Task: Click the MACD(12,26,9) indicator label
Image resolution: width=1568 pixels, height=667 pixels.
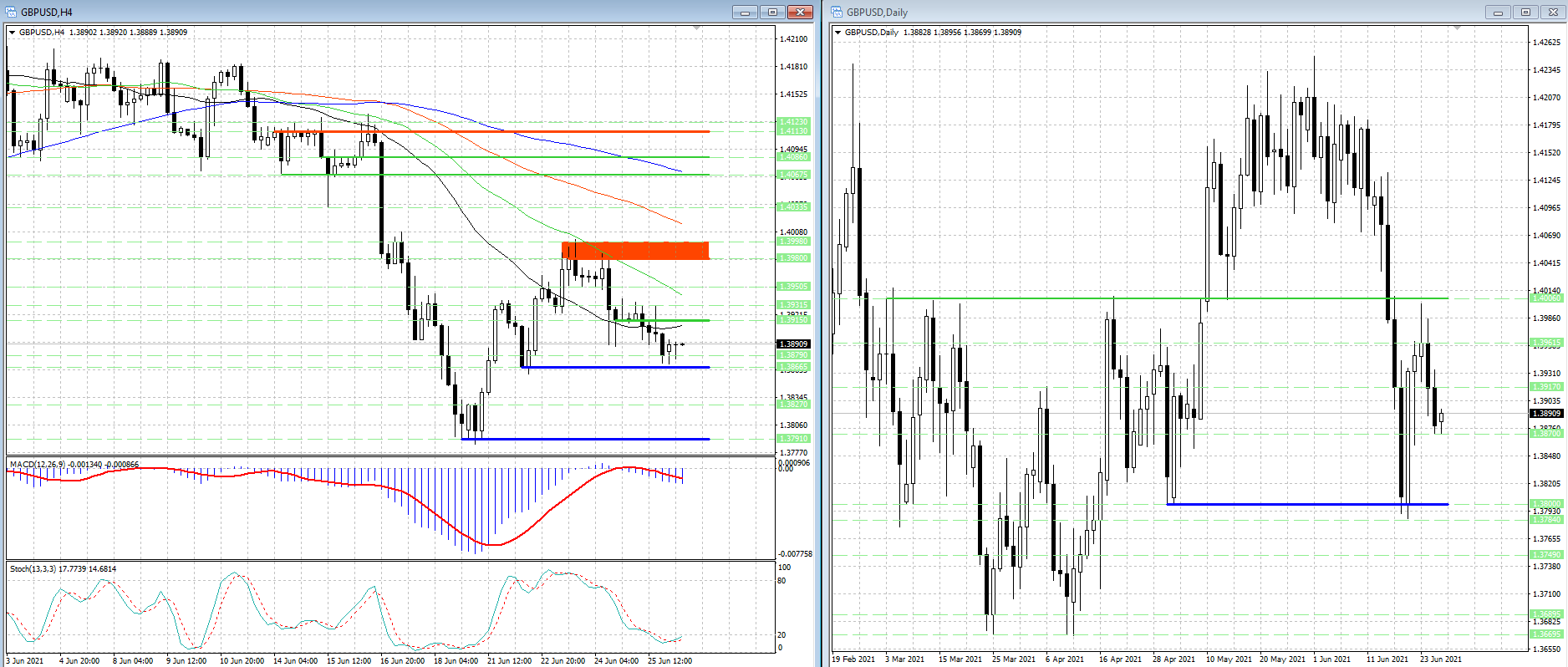Action: [74, 464]
